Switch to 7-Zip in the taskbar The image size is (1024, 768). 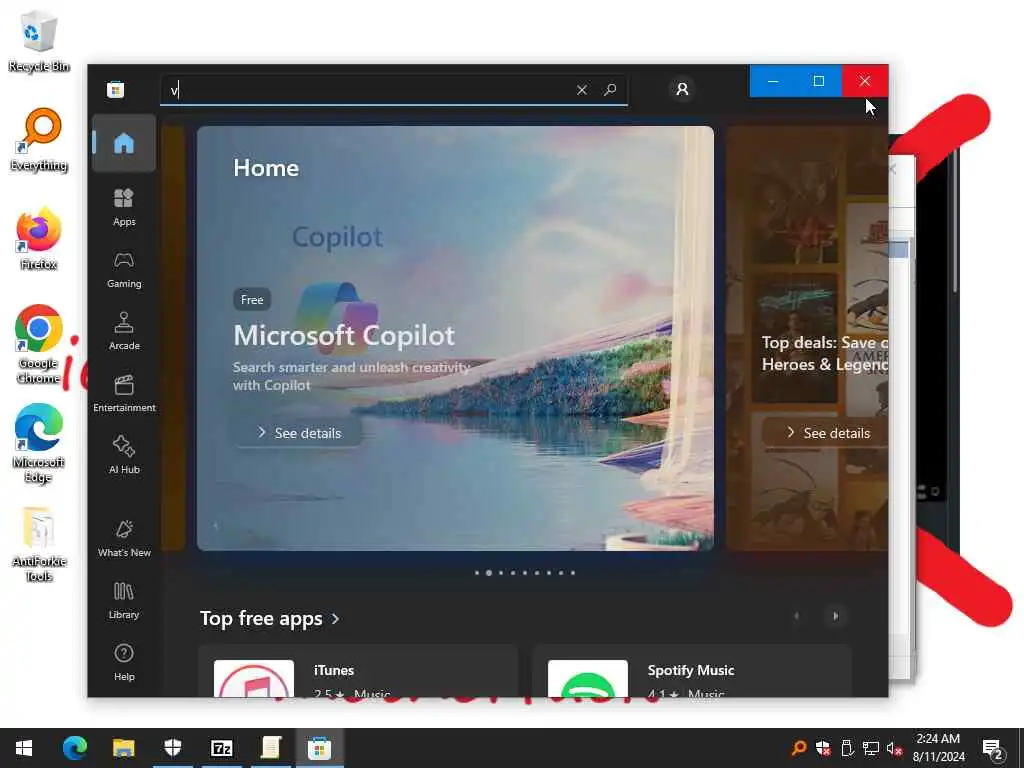[x=221, y=748]
